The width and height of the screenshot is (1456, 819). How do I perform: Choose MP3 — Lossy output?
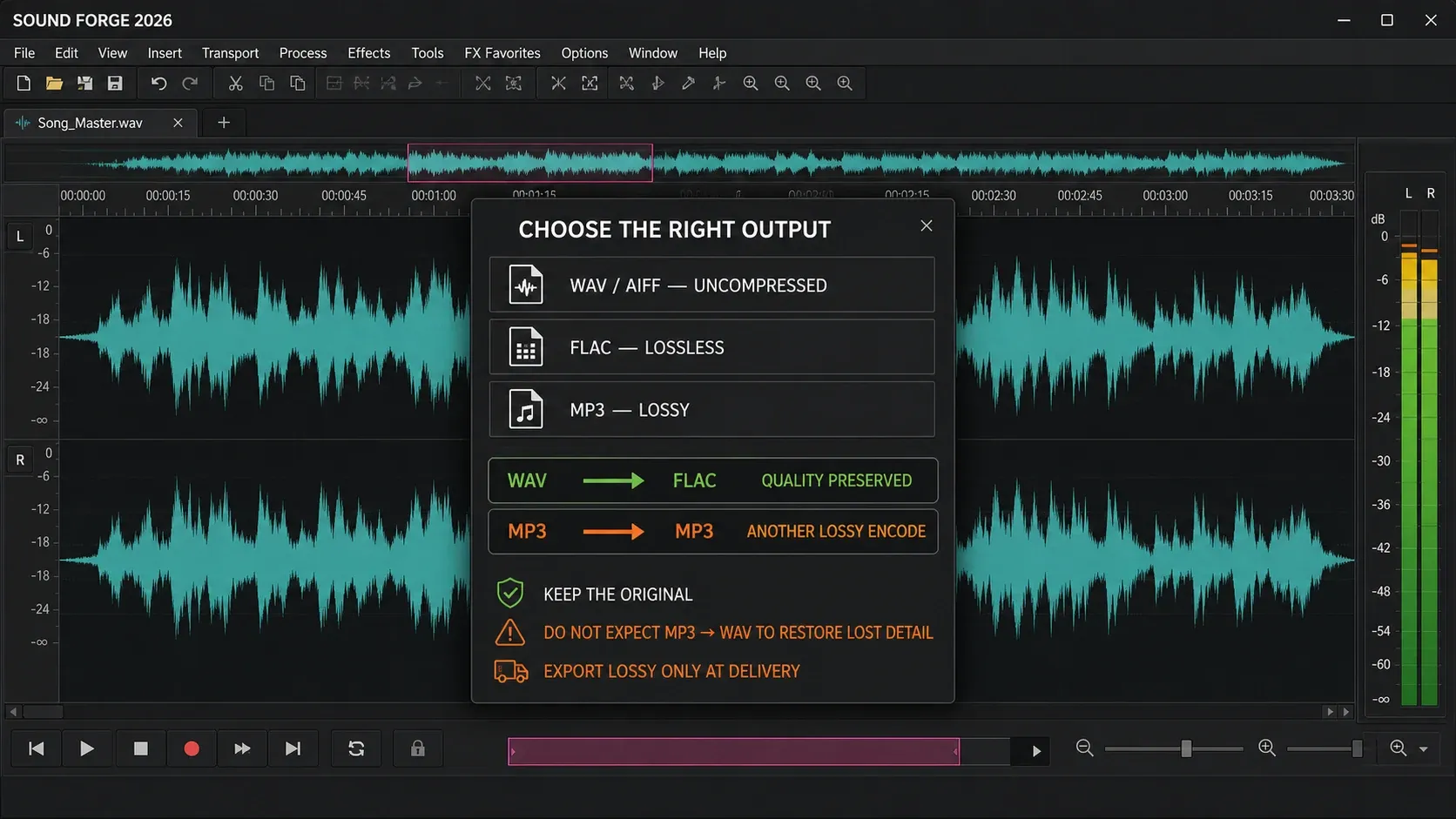711,409
